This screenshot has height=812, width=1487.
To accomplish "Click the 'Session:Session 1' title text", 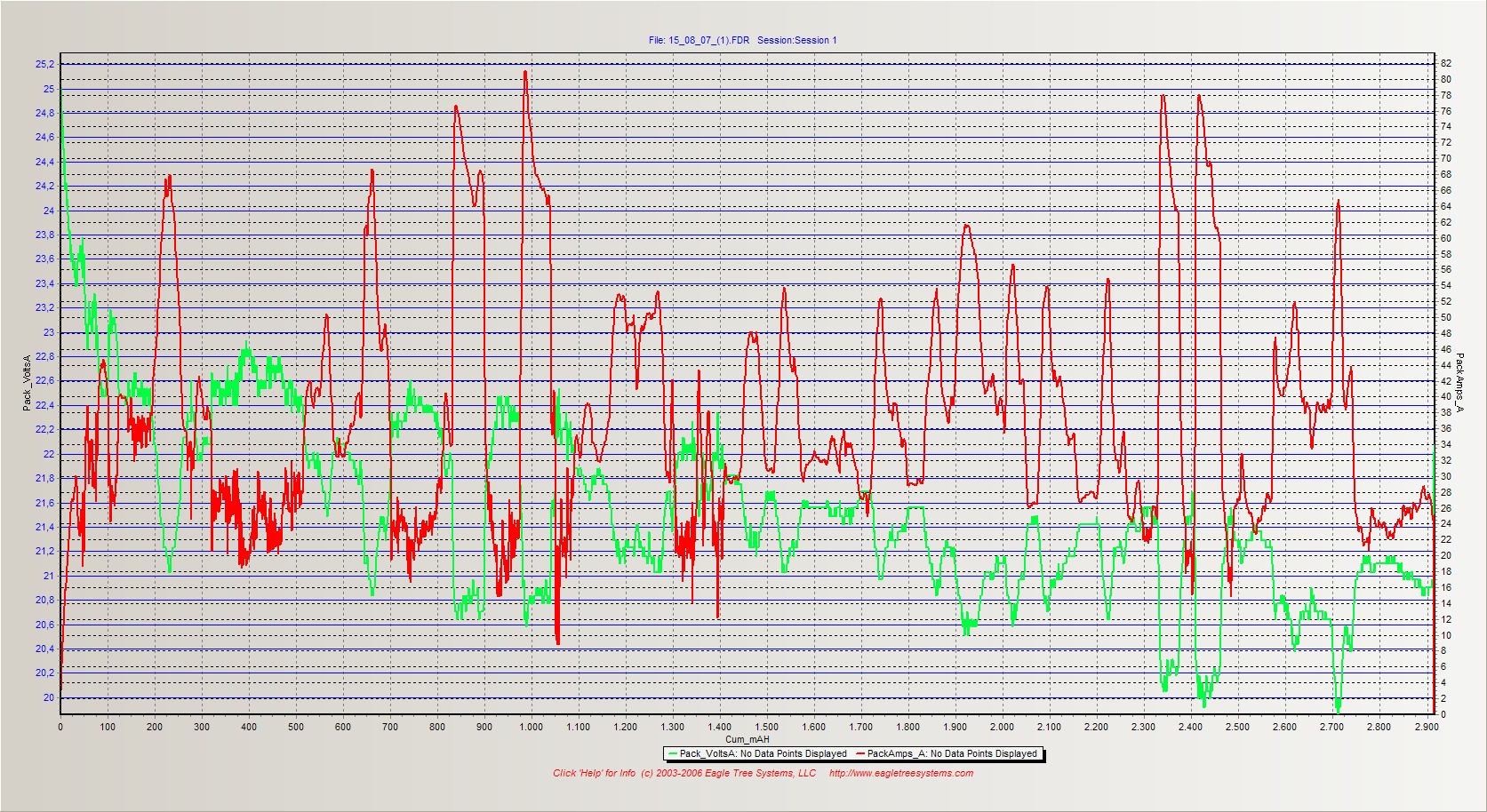I will [797, 40].
